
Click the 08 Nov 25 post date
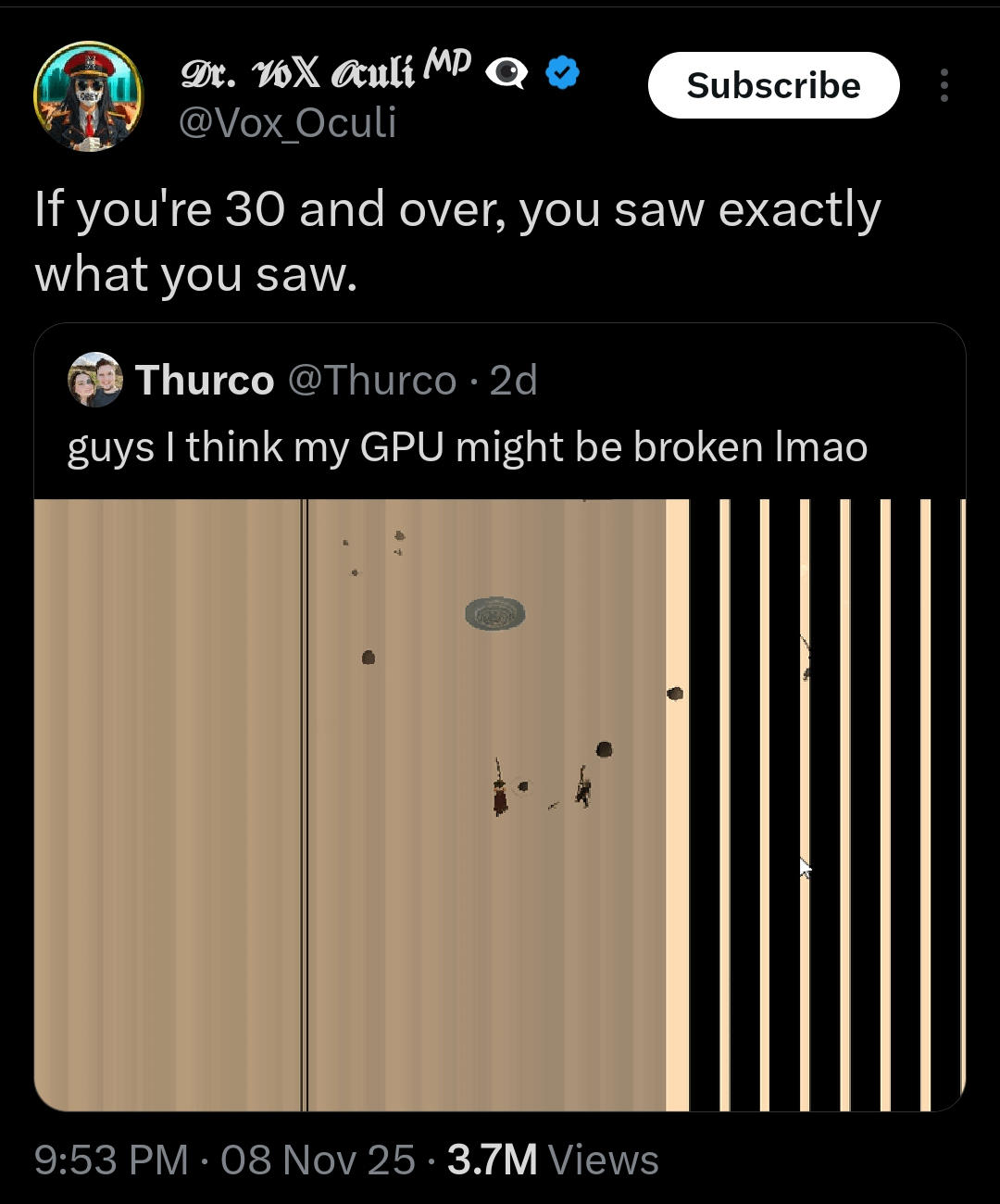tap(318, 1160)
